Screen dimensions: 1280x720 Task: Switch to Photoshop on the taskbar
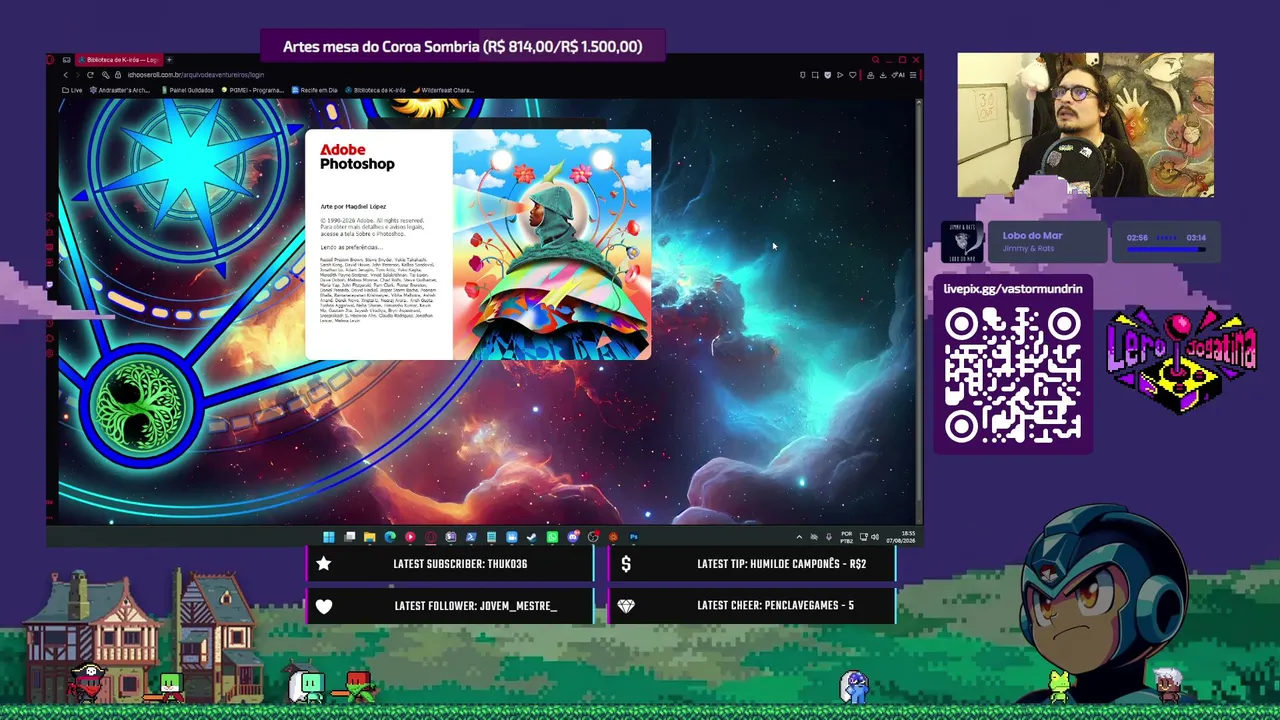[x=633, y=537]
